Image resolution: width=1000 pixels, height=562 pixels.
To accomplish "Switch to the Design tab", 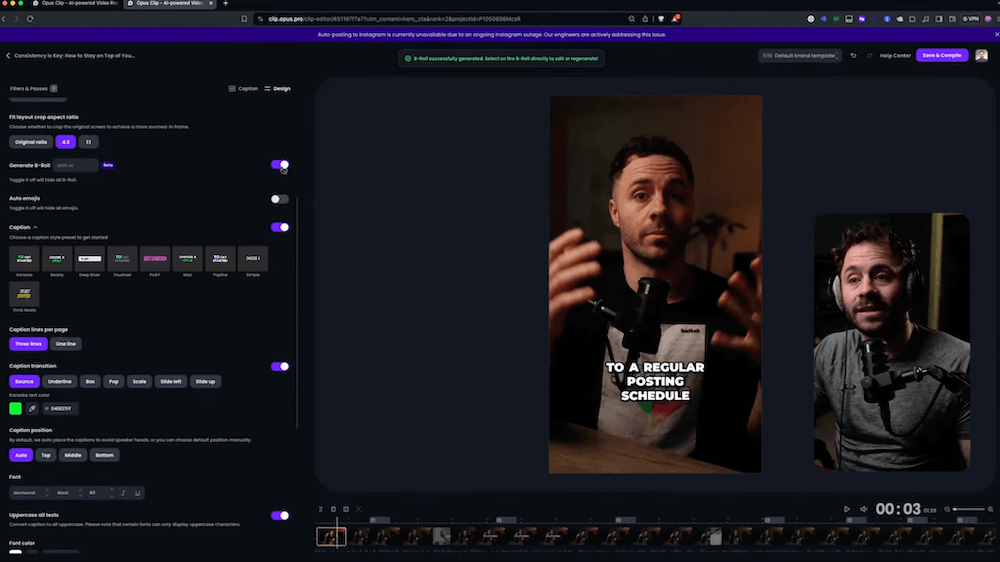I will point(277,89).
